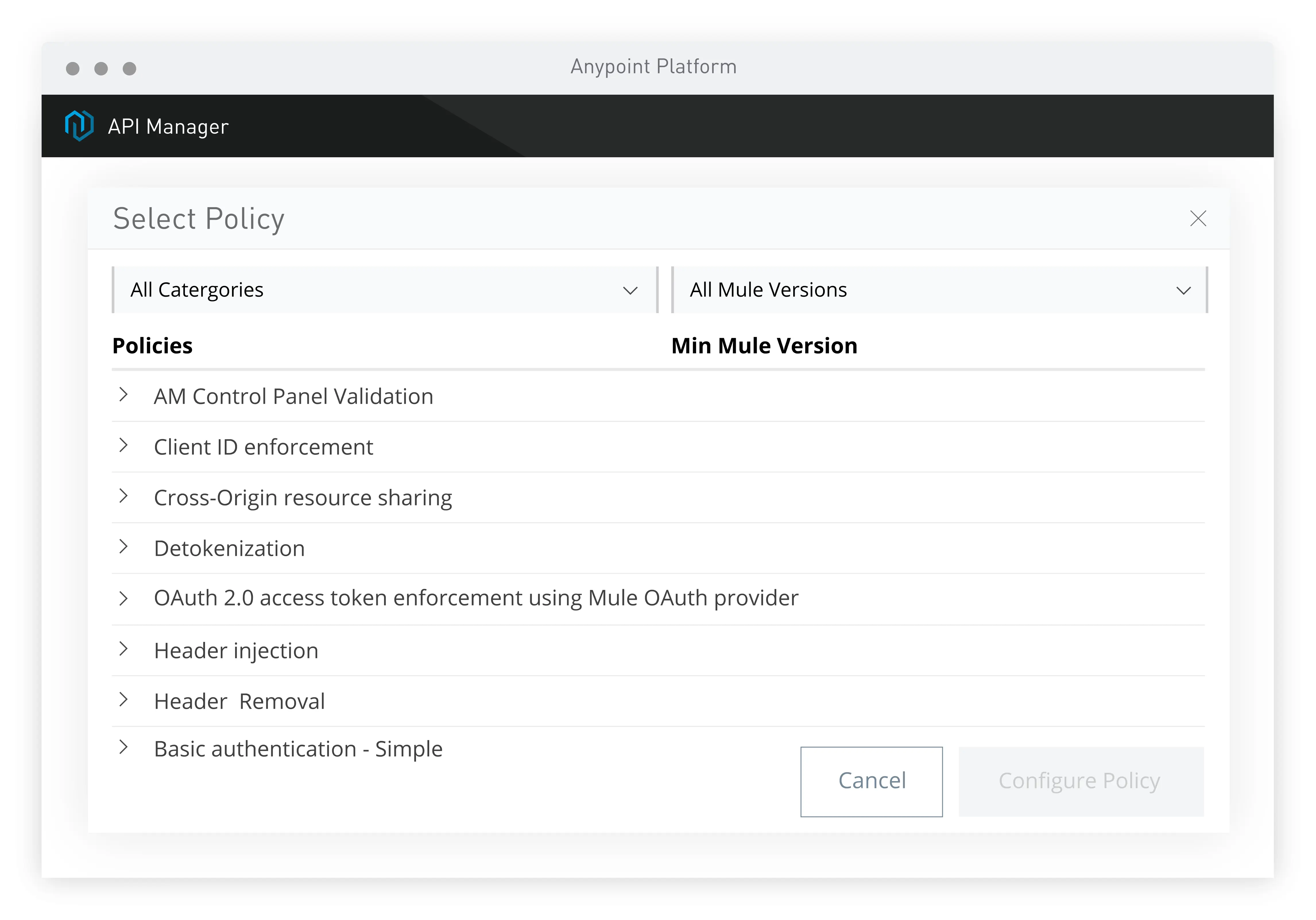Open the All Catergories dropdown
The height and width of the screenshot is (920, 1316).
pyautogui.click(x=385, y=290)
